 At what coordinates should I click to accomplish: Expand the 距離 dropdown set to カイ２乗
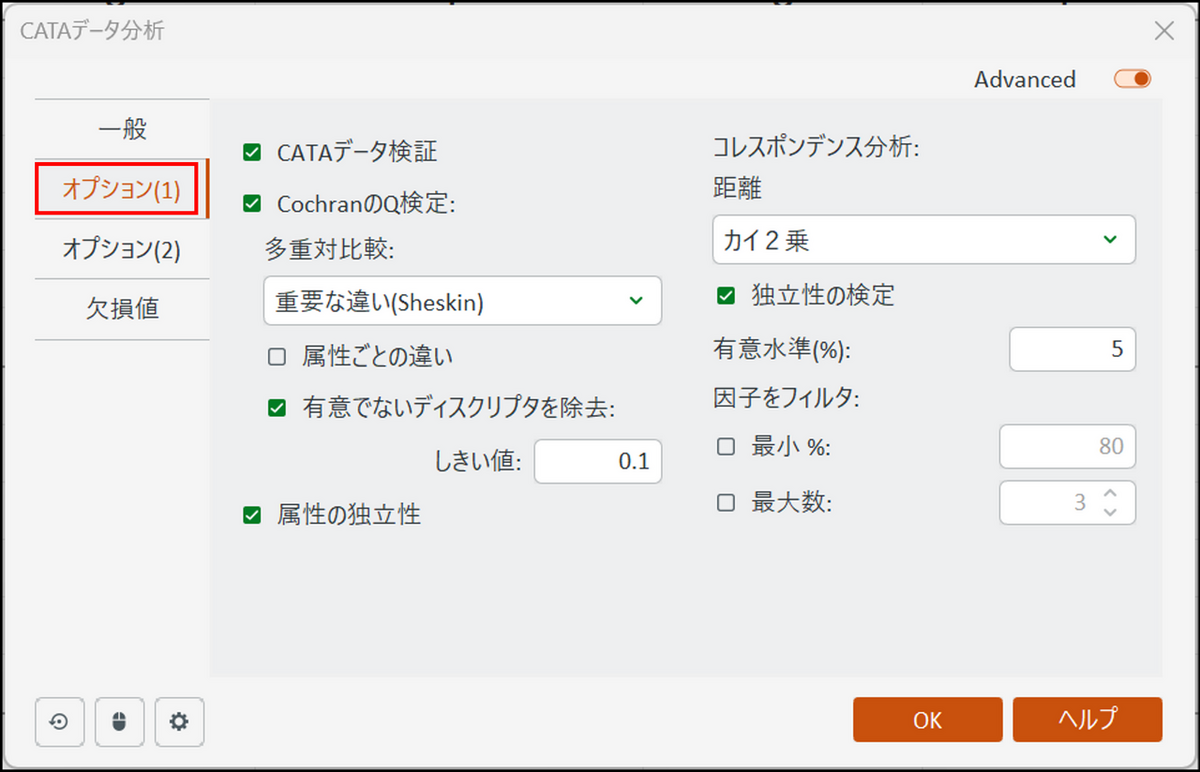coord(924,240)
